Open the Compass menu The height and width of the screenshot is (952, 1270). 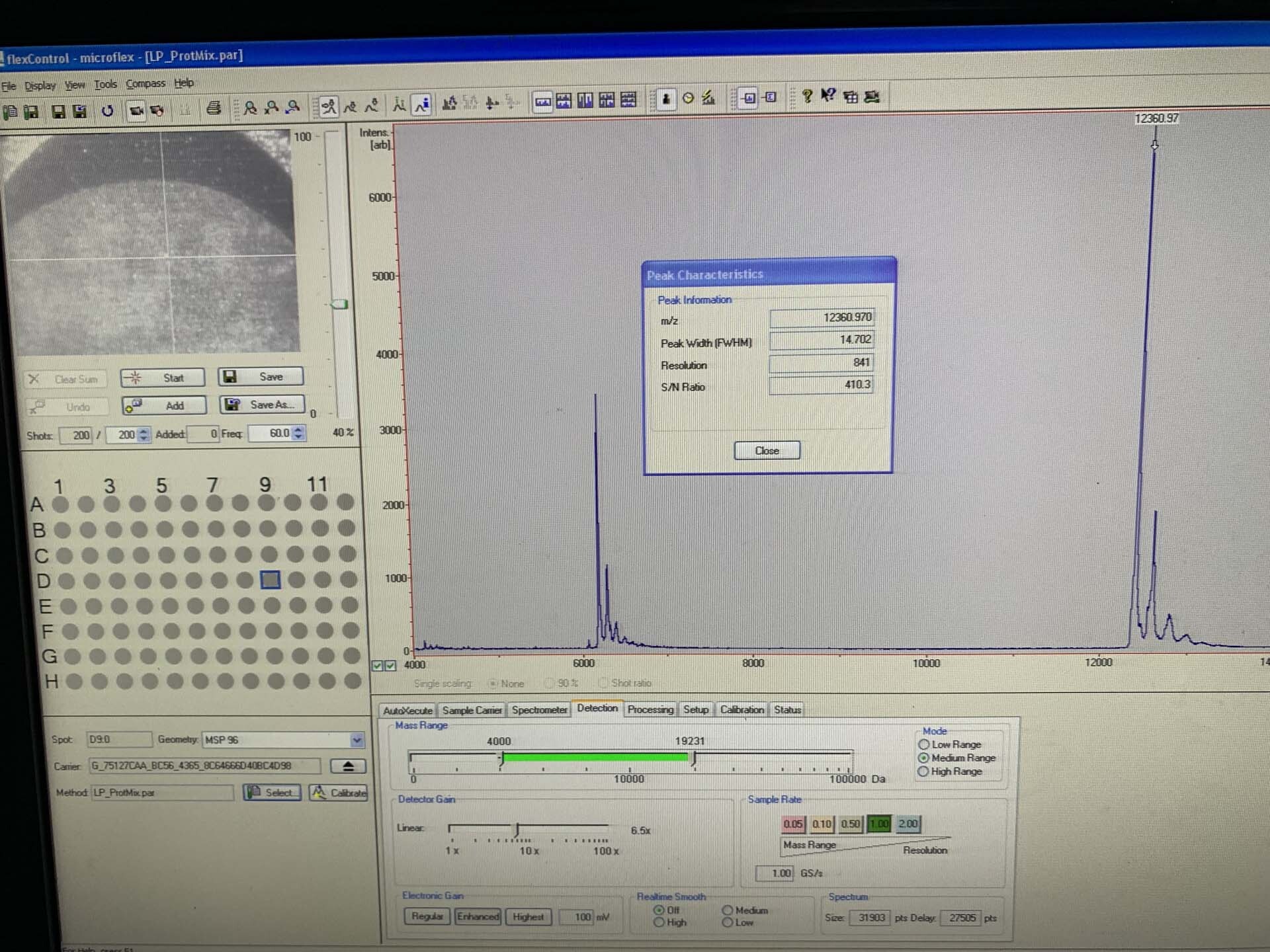(146, 84)
